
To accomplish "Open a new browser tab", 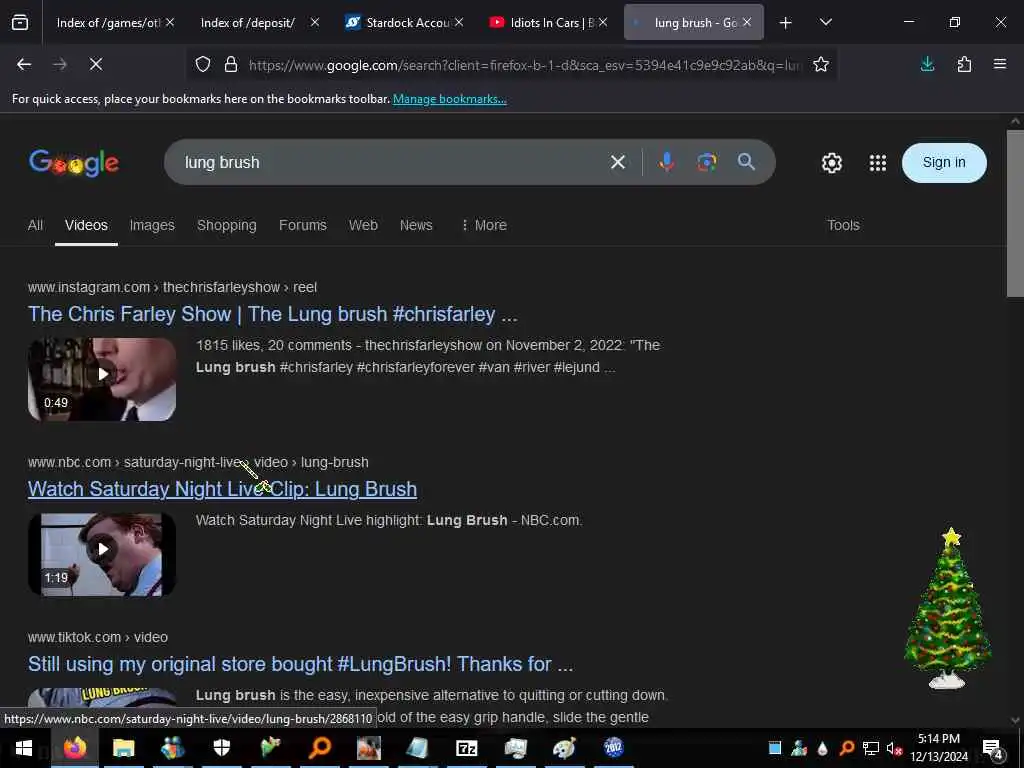I will tap(786, 23).
